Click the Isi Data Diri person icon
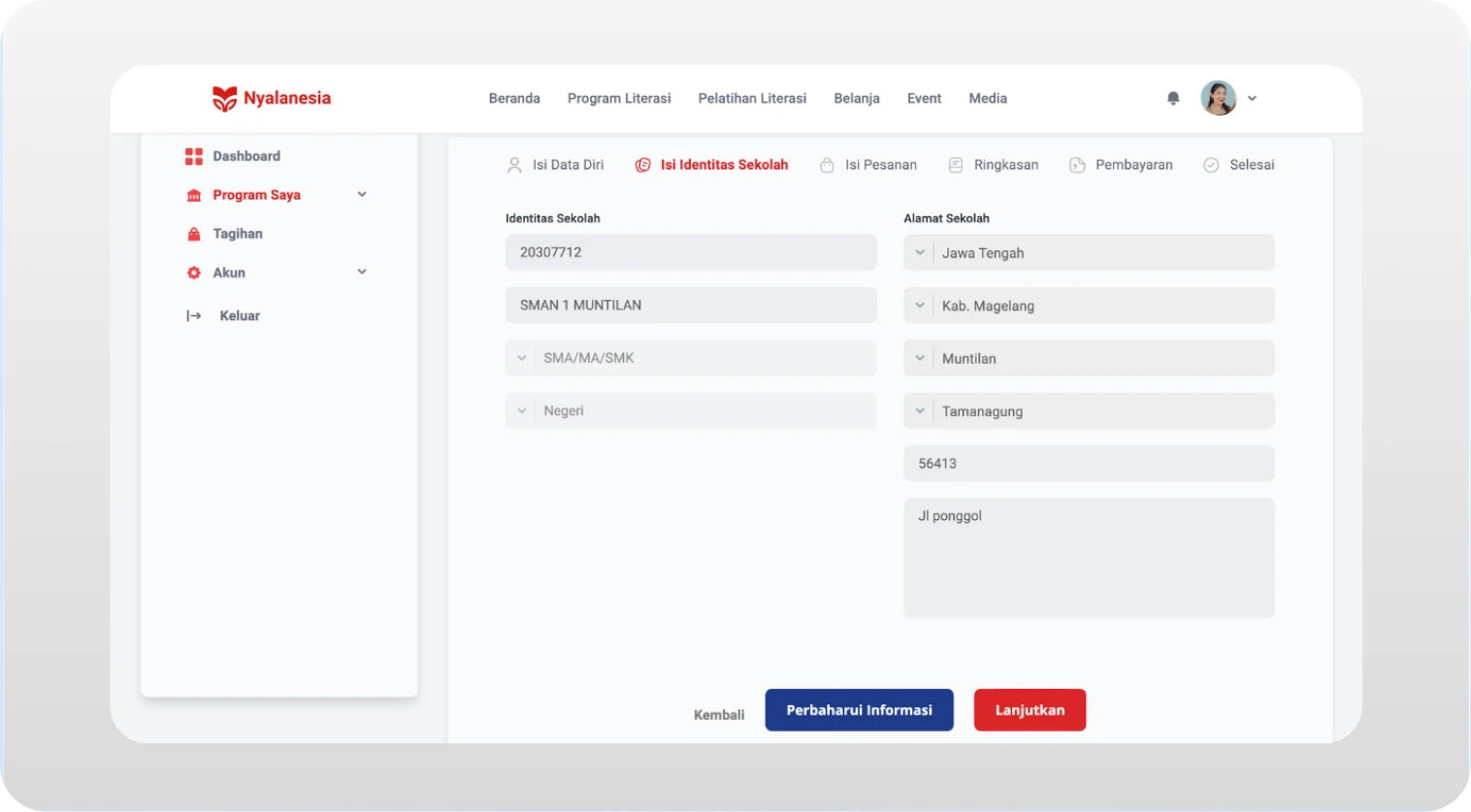 (514, 165)
